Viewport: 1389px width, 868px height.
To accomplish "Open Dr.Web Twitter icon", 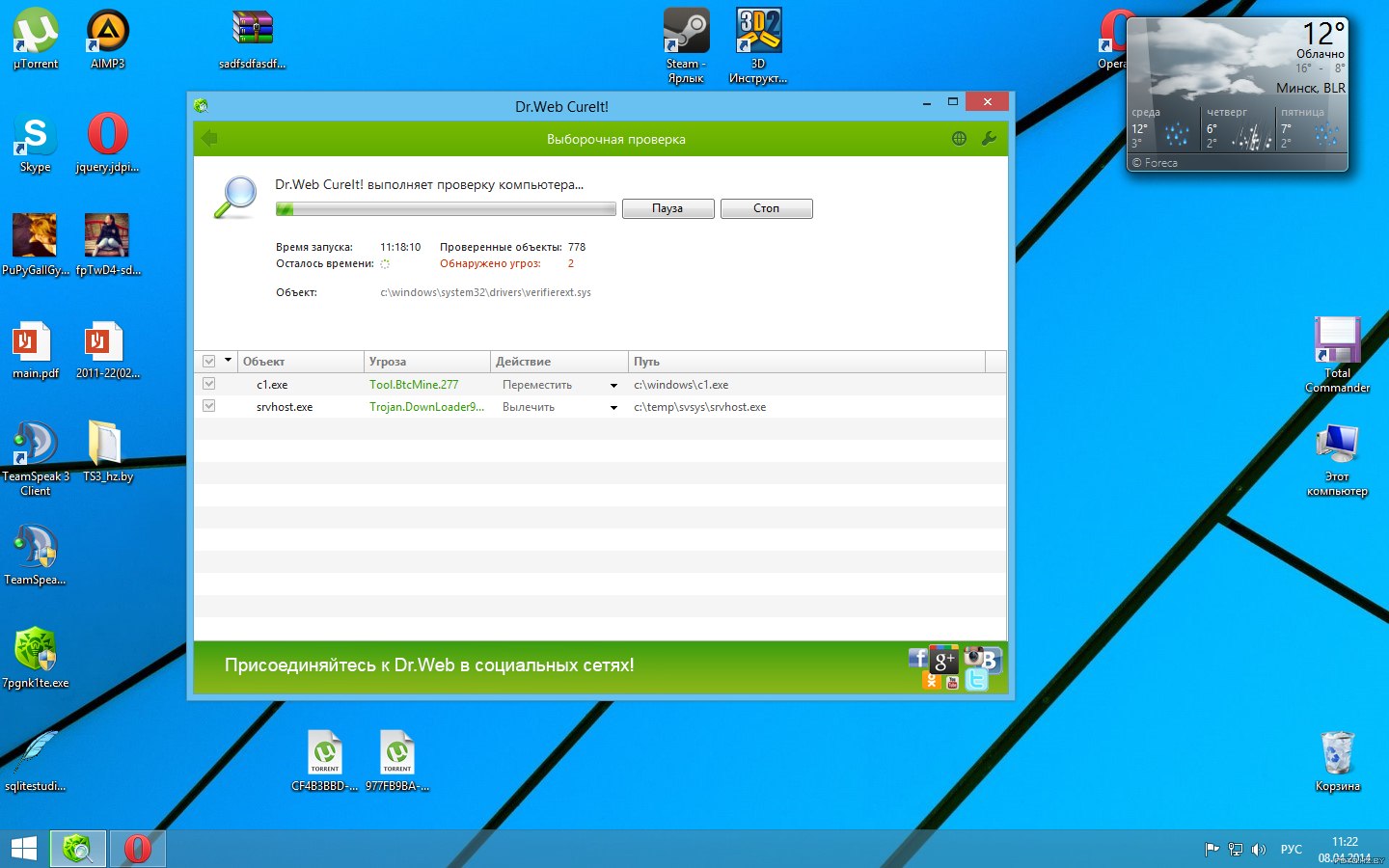I will pos(976,681).
